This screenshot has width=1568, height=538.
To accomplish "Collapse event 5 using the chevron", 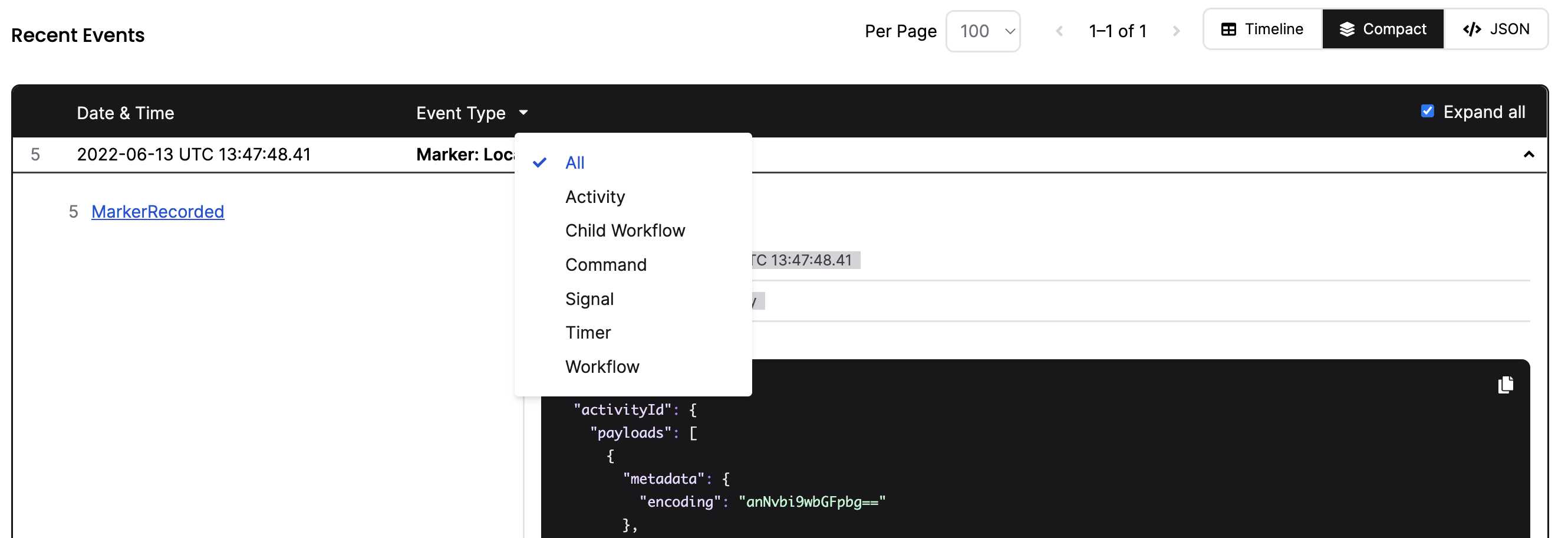I will [1529, 155].
